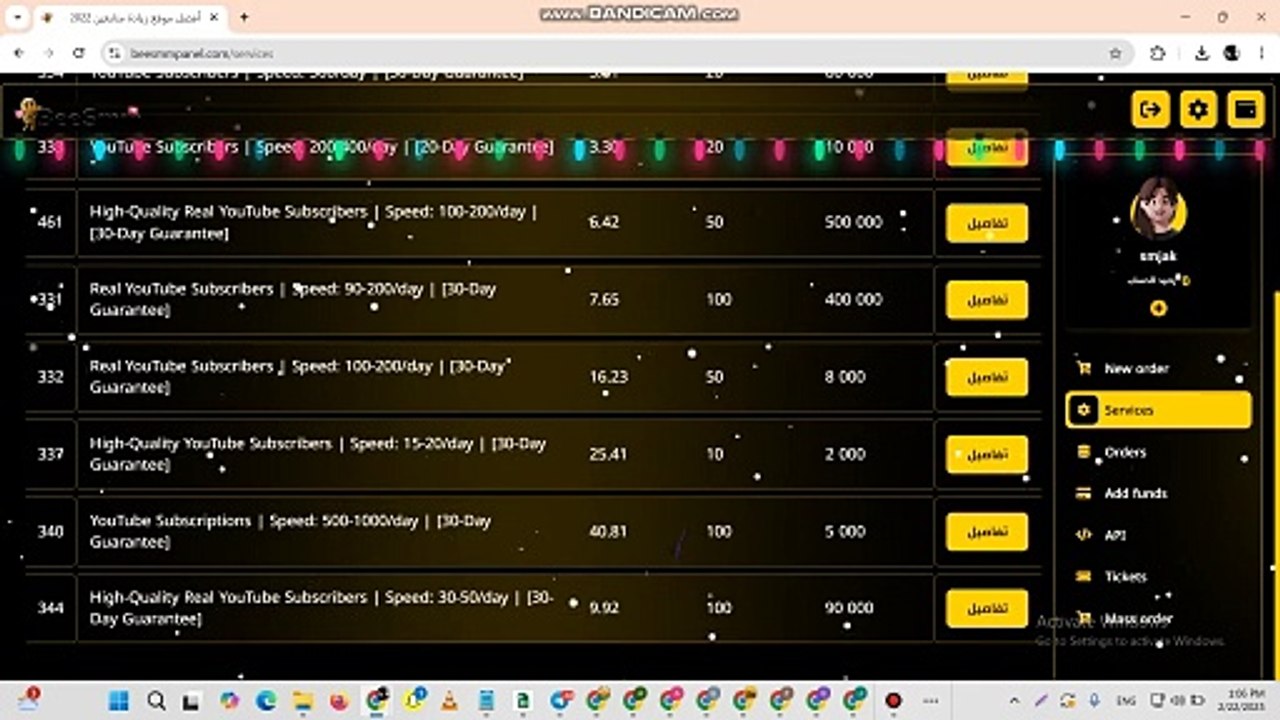Screen dimensions: 1280x720
Task: Open Windows Search from the taskbar
Action: pos(155,700)
